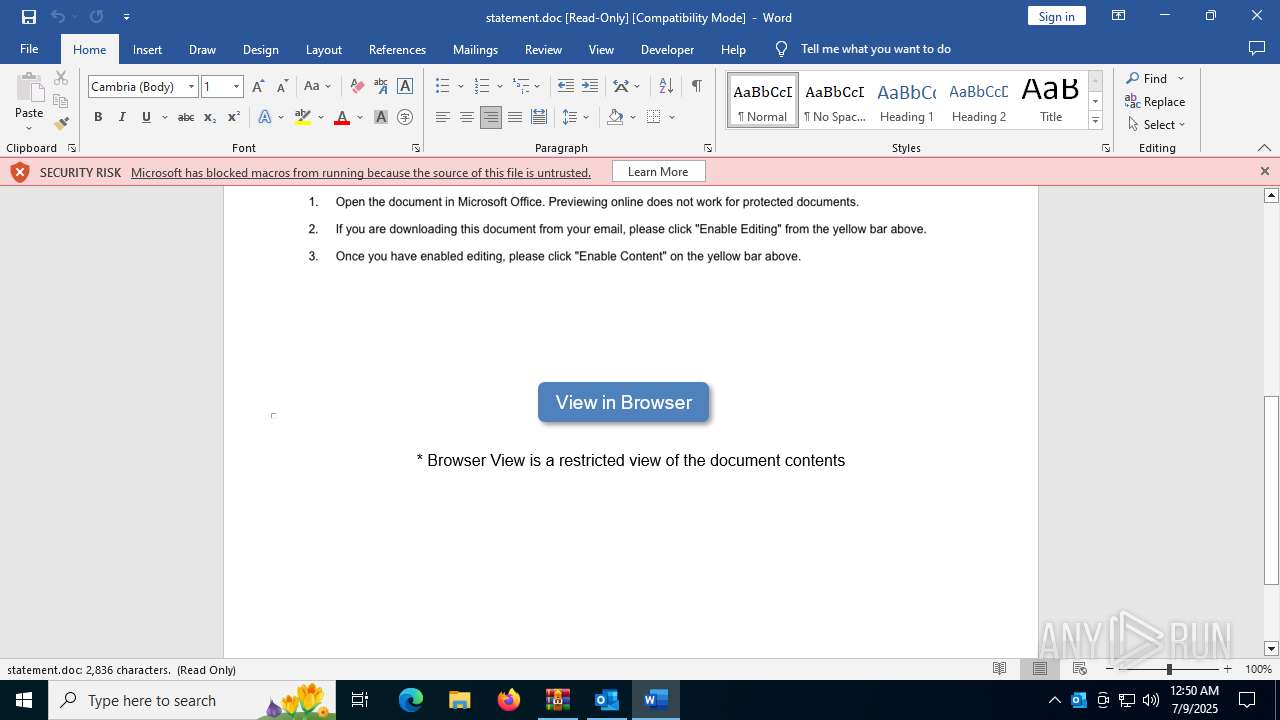Click the Clear All Formatting icon
1280x720 pixels.
(x=357, y=86)
